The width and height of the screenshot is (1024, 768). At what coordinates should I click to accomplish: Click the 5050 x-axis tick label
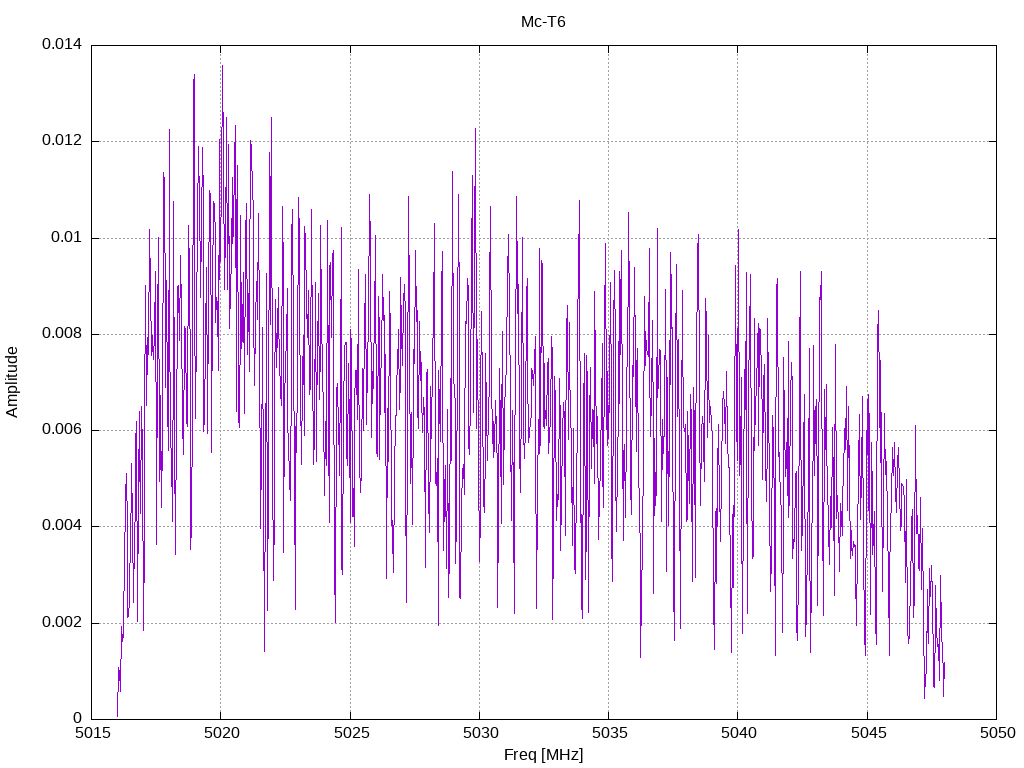[x=998, y=733]
